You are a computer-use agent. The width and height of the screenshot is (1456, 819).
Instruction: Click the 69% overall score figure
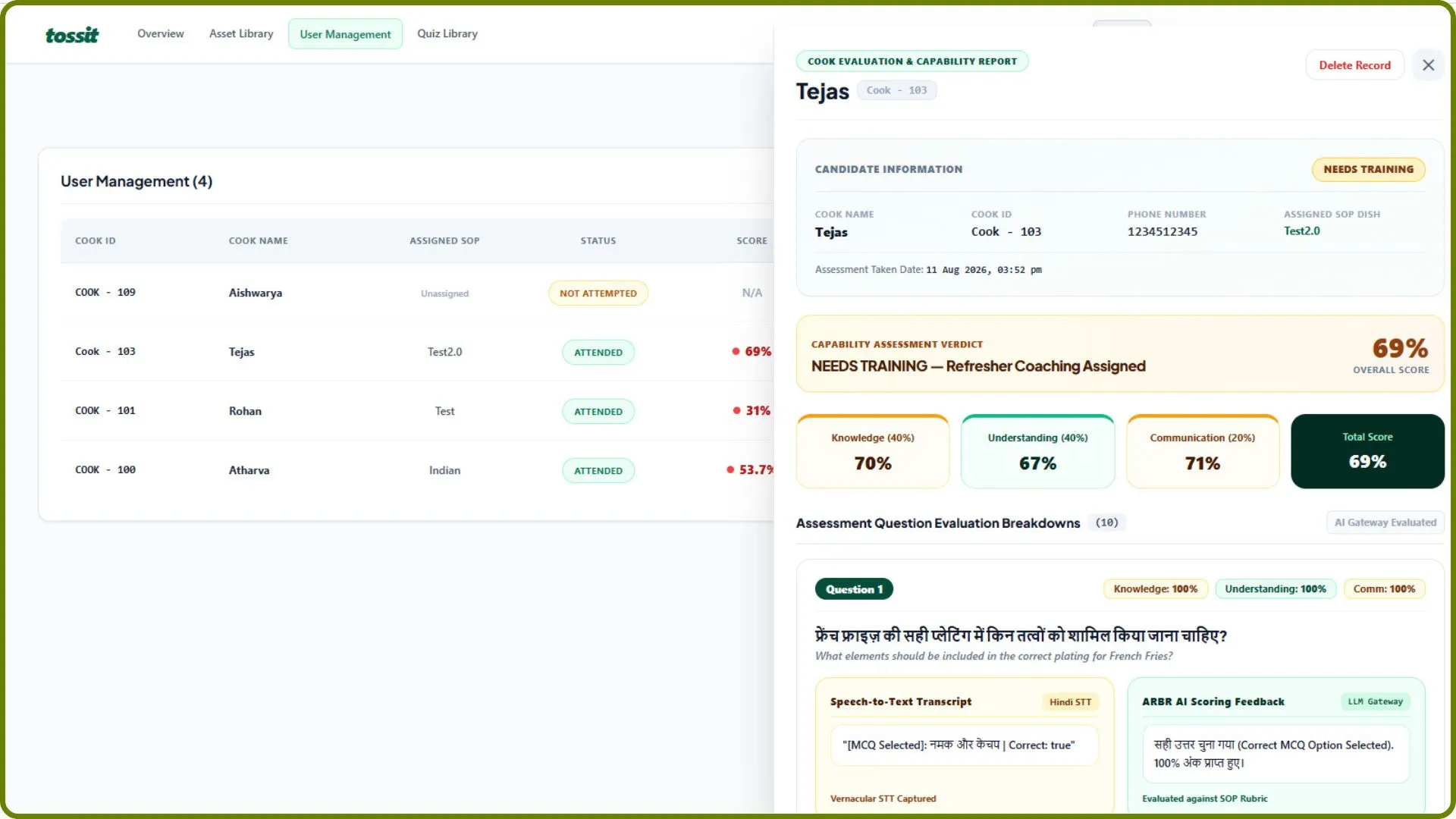1400,348
